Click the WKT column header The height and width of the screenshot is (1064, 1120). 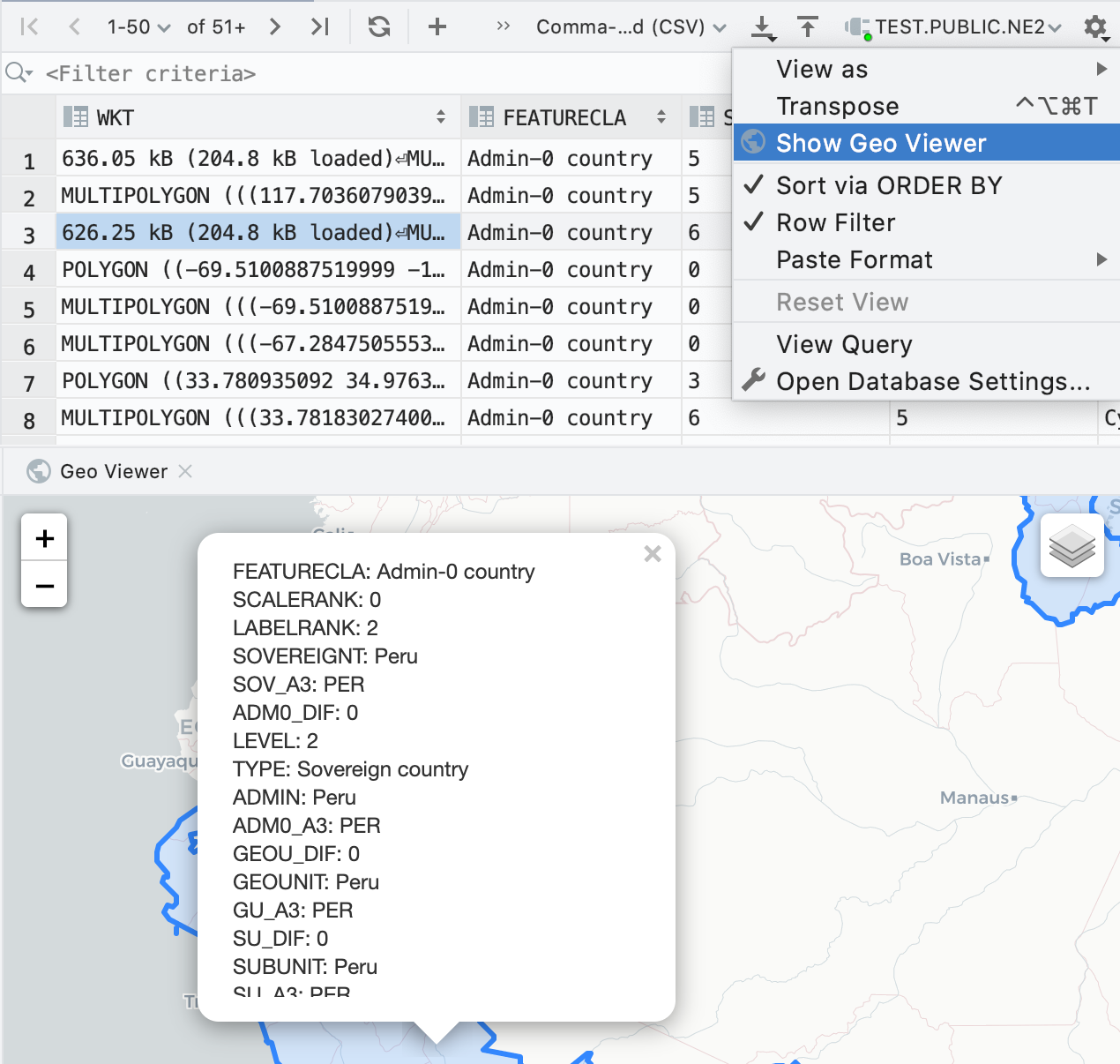pyautogui.click(x=258, y=116)
